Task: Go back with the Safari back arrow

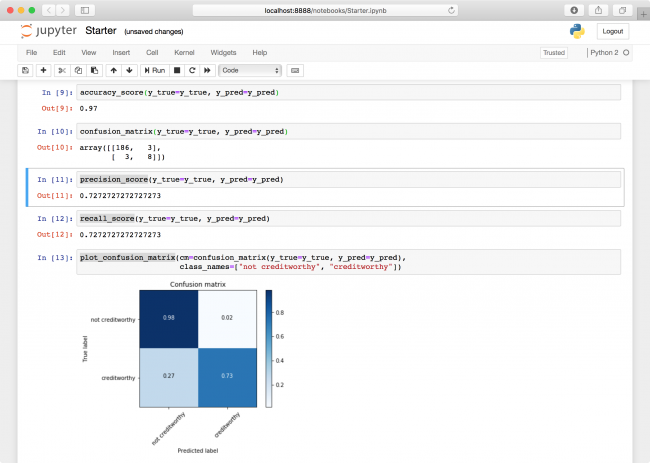Action: tap(49, 10)
